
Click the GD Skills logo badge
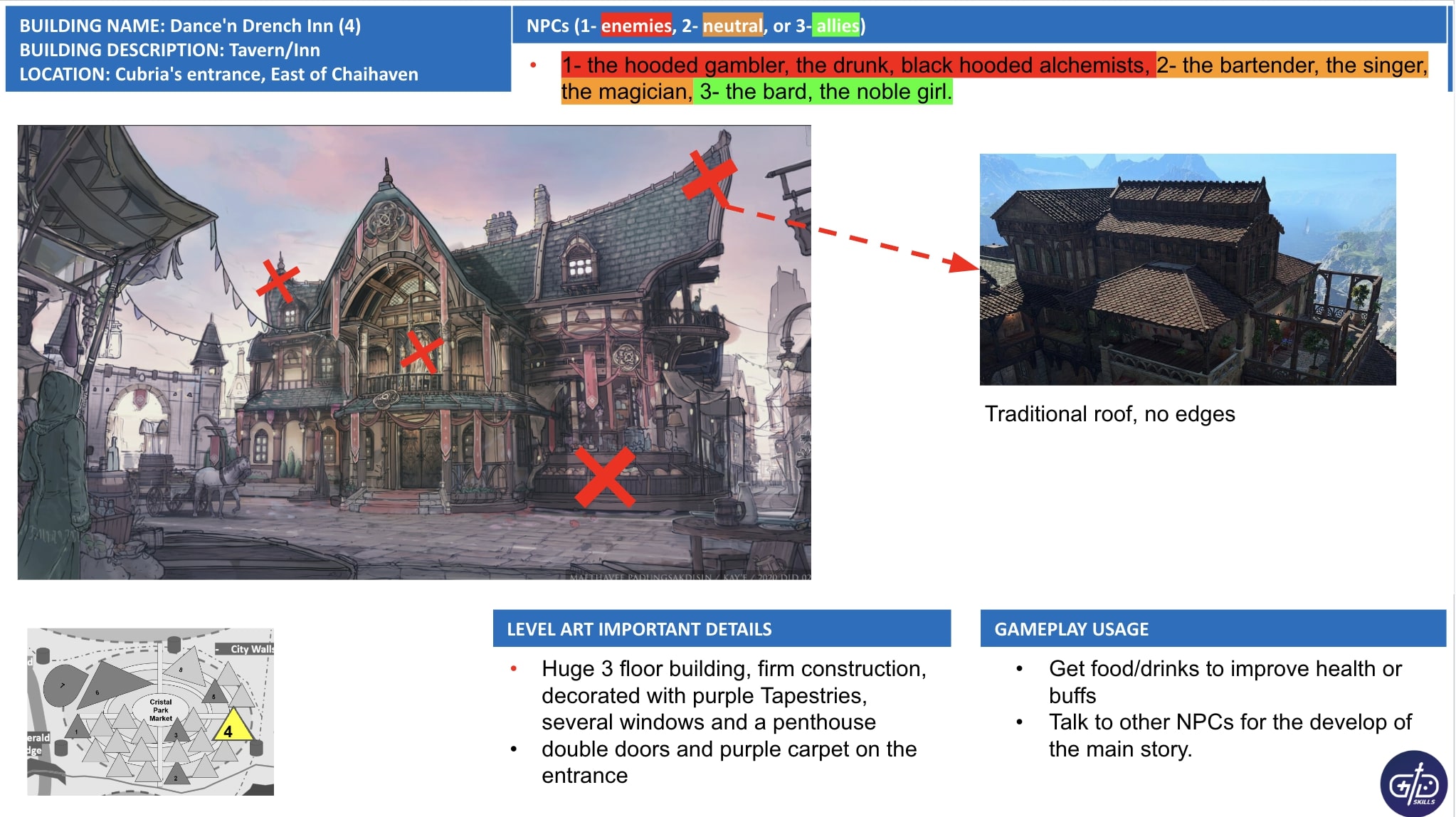tap(1413, 784)
